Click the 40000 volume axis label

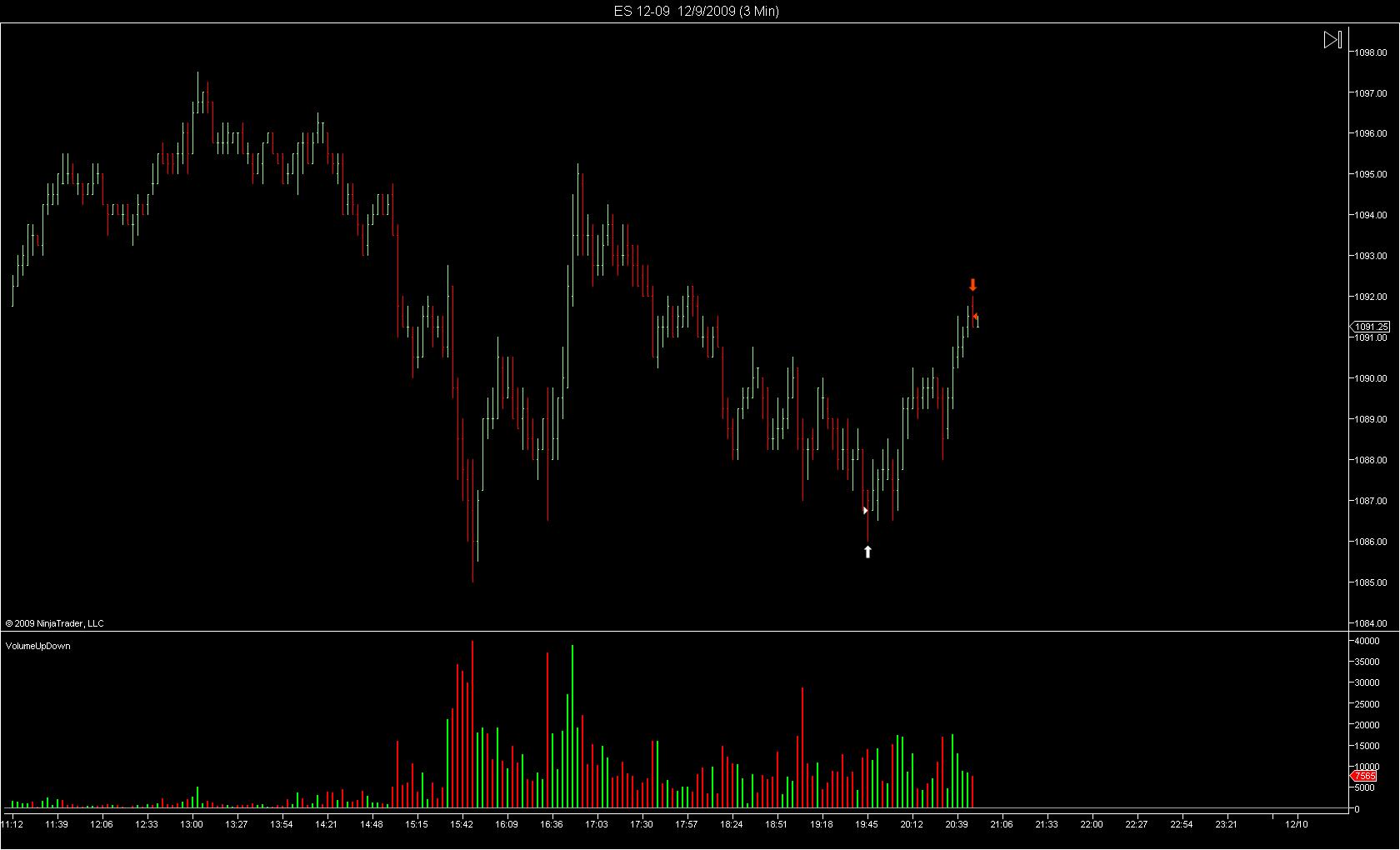tap(1367, 641)
